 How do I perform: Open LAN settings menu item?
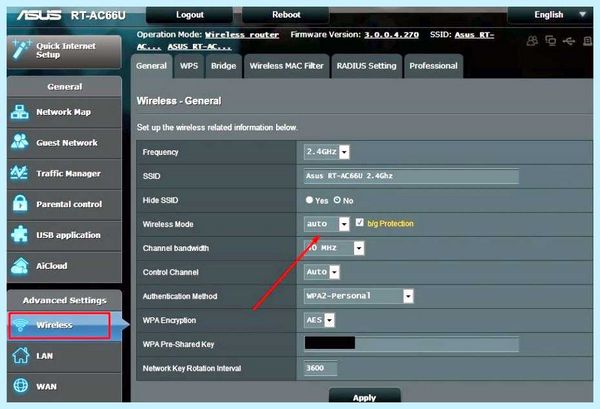click(x=64, y=356)
